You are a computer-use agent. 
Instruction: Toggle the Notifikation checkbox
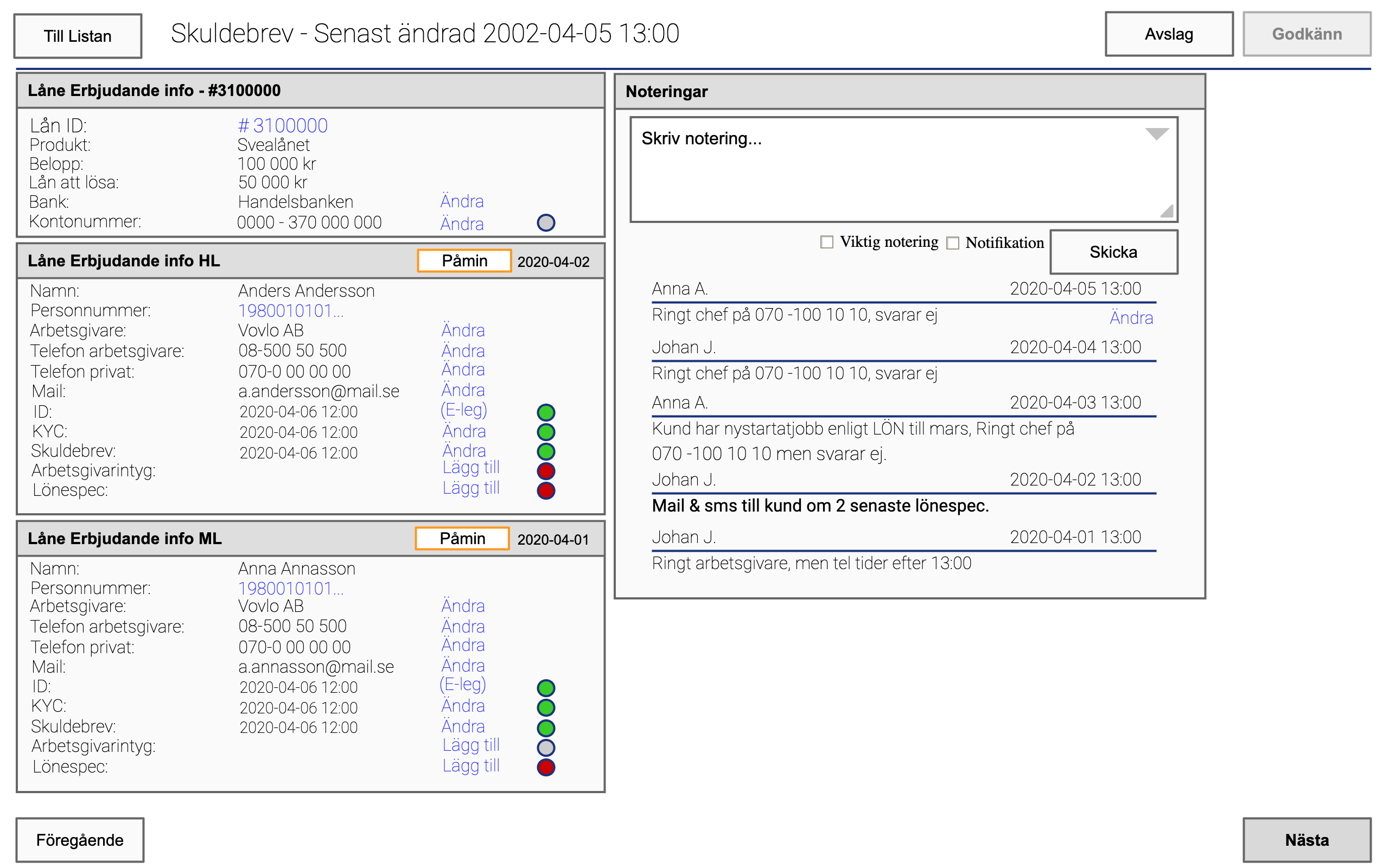(953, 243)
